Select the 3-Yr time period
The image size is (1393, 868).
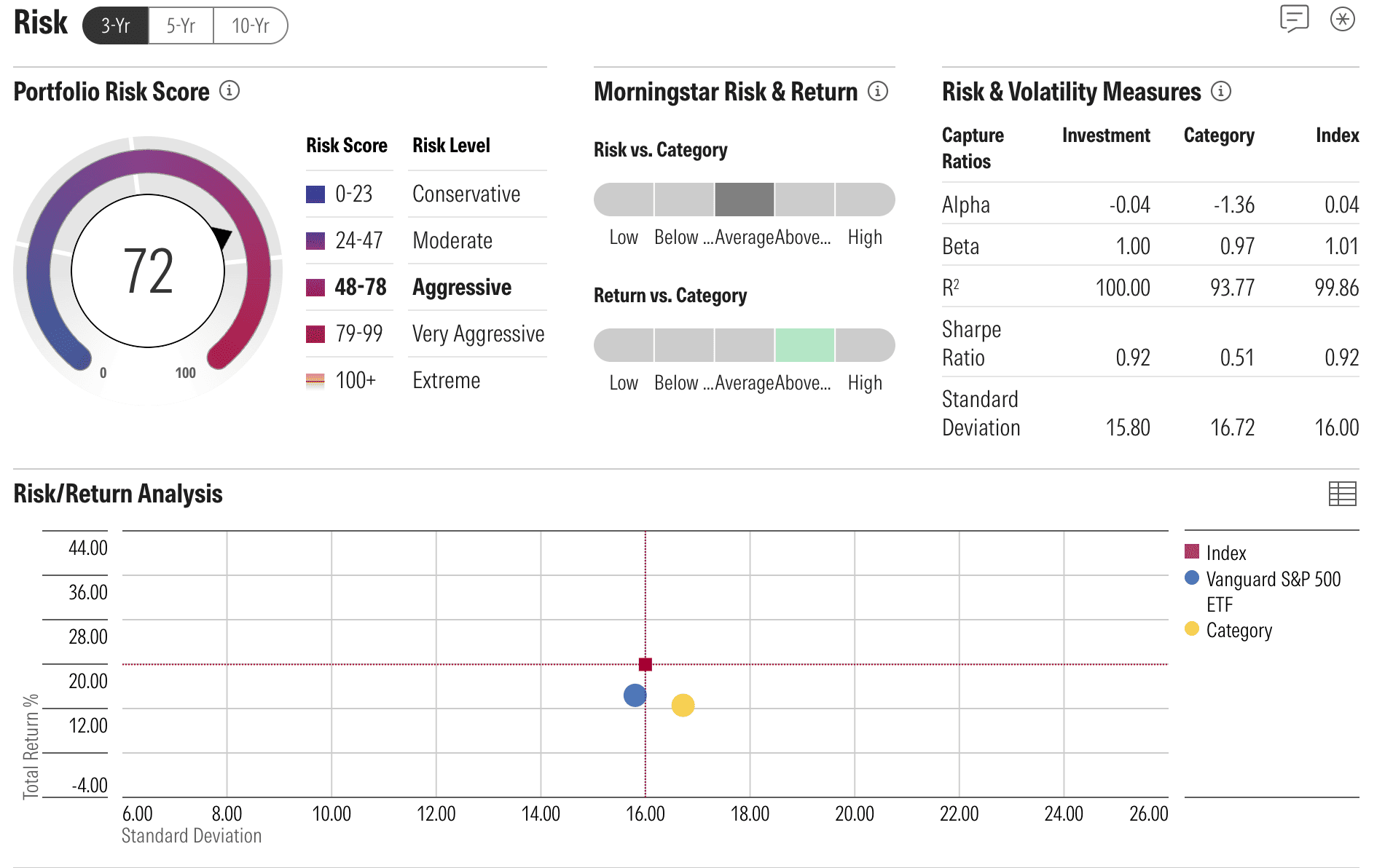point(116,25)
